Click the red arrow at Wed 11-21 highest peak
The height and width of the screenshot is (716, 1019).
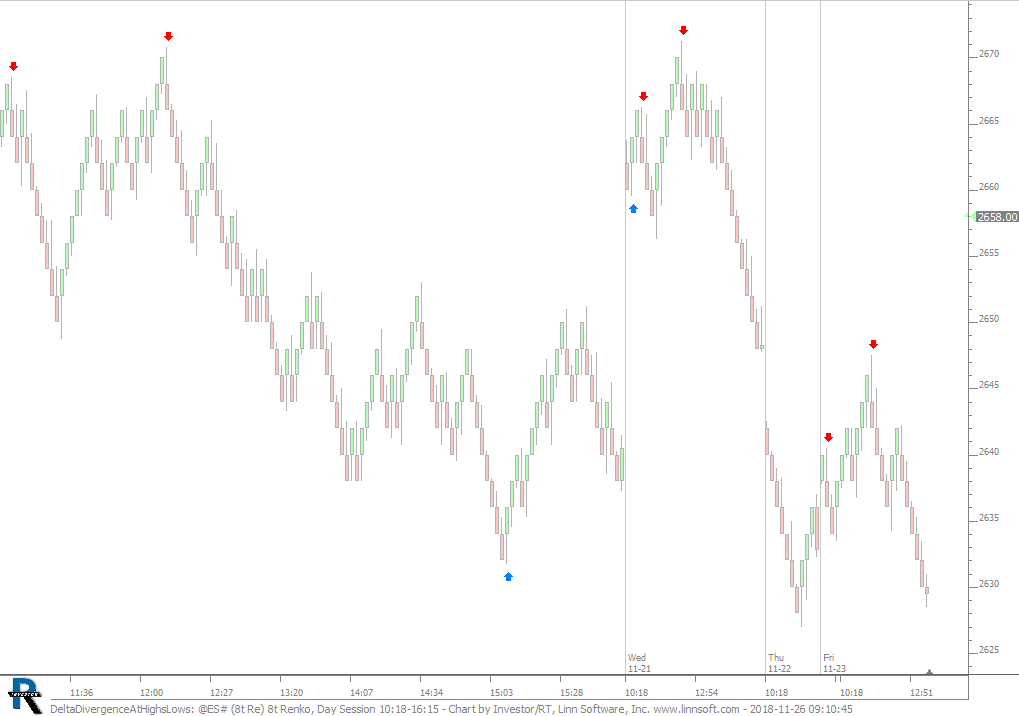pyautogui.click(x=683, y=31)
